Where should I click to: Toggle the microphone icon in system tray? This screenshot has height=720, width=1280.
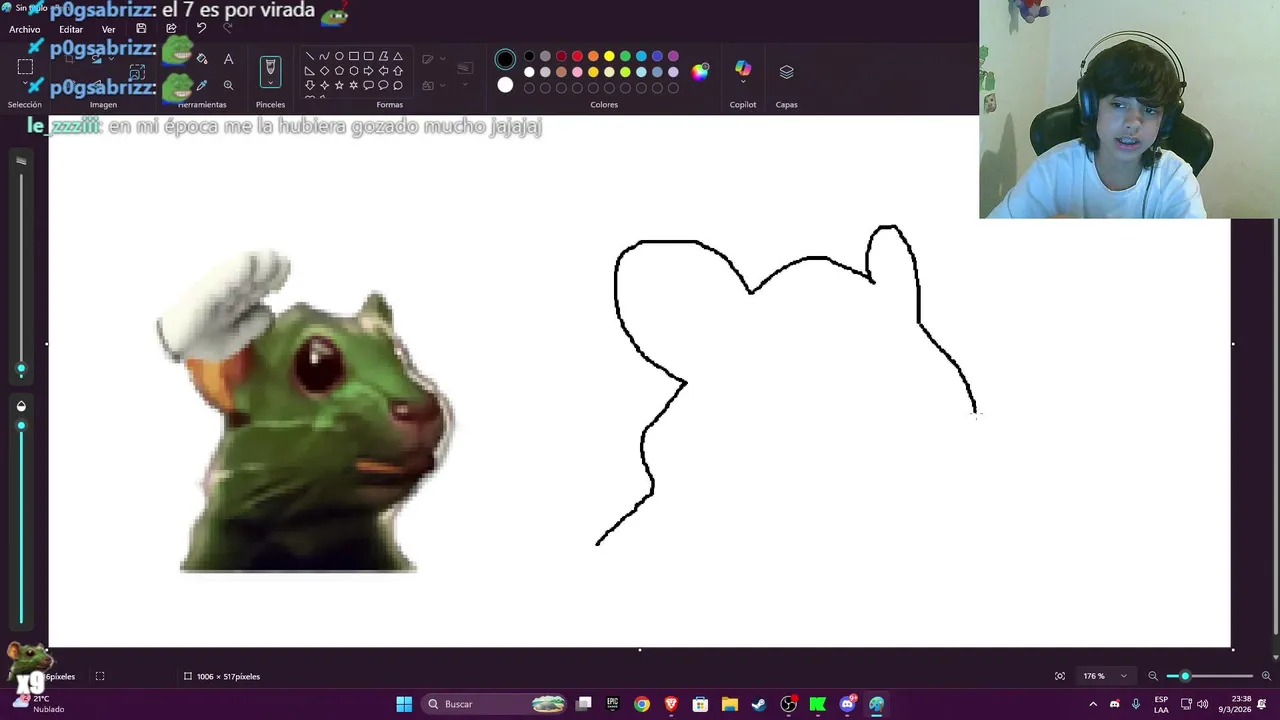pyautogui.click(x=1136, y=704)
